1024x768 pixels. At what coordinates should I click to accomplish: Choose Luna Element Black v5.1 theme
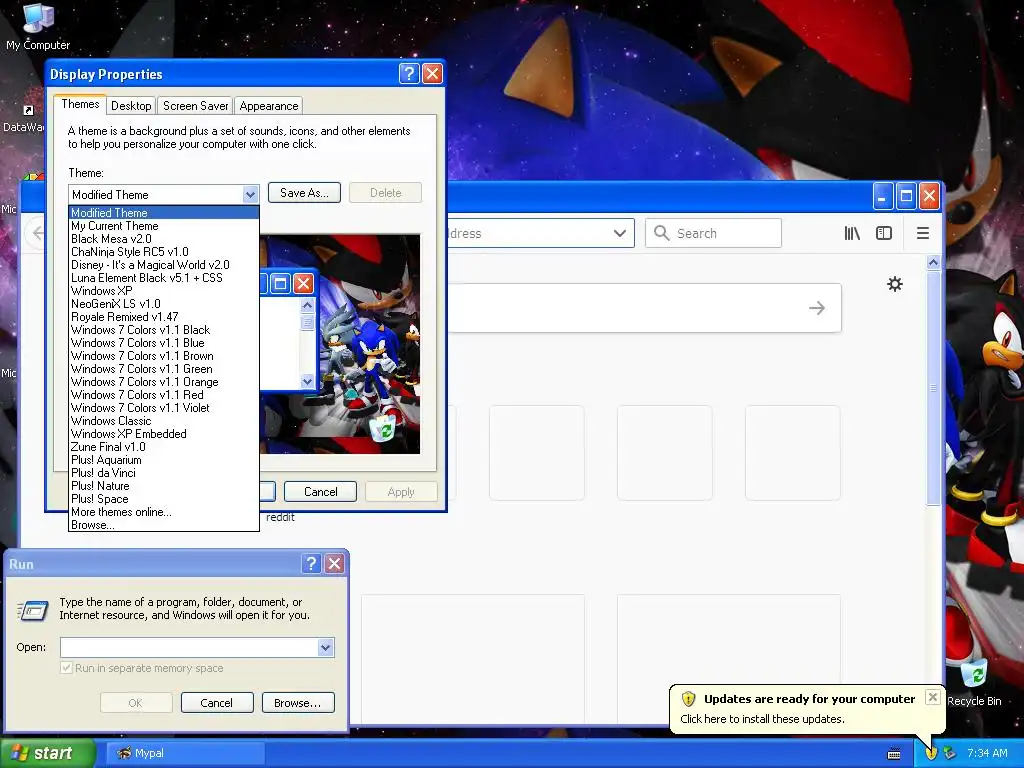164,278
